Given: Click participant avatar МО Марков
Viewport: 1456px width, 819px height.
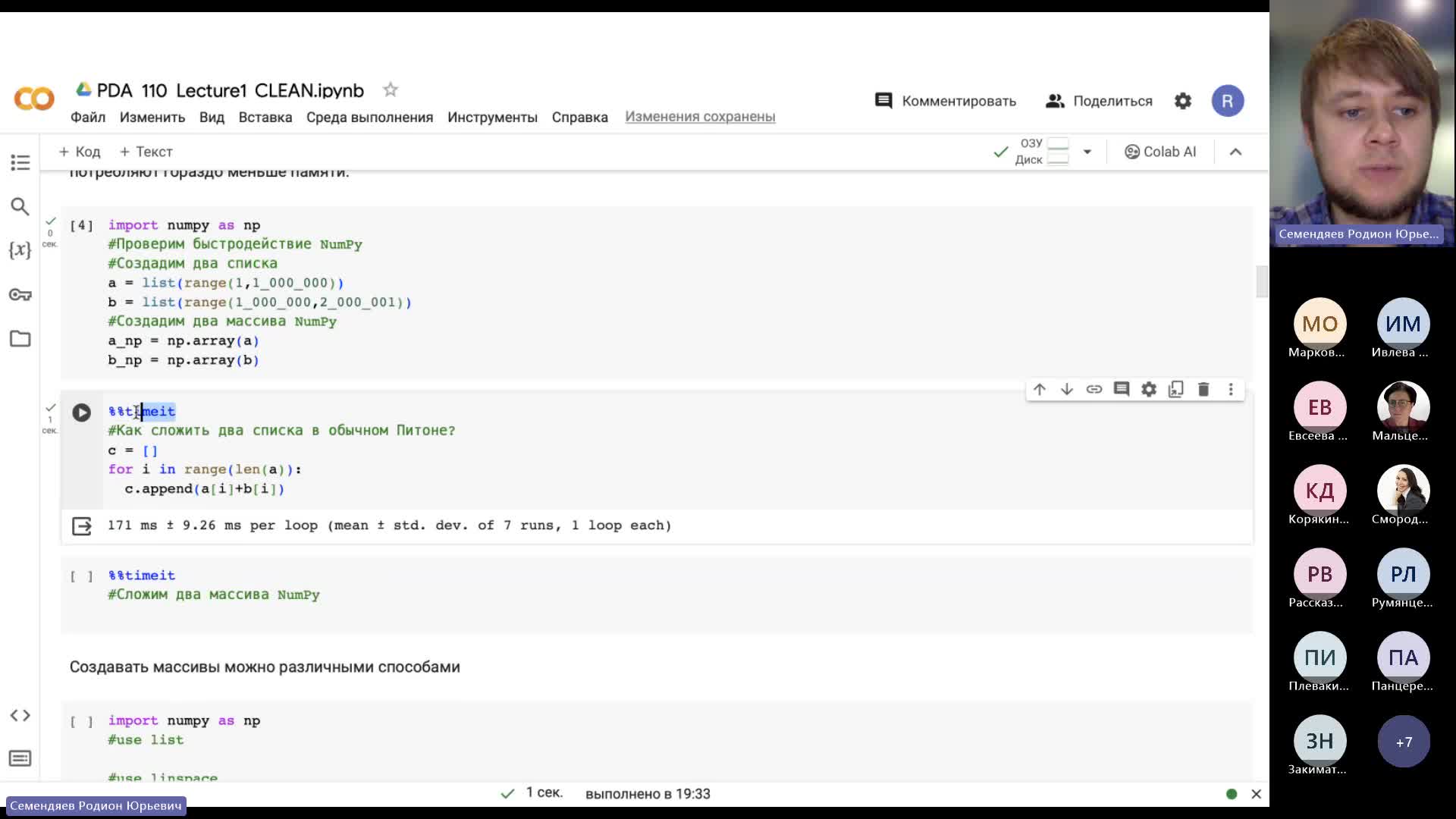Looking at the screenshot, I should [x=1319, y=324].
